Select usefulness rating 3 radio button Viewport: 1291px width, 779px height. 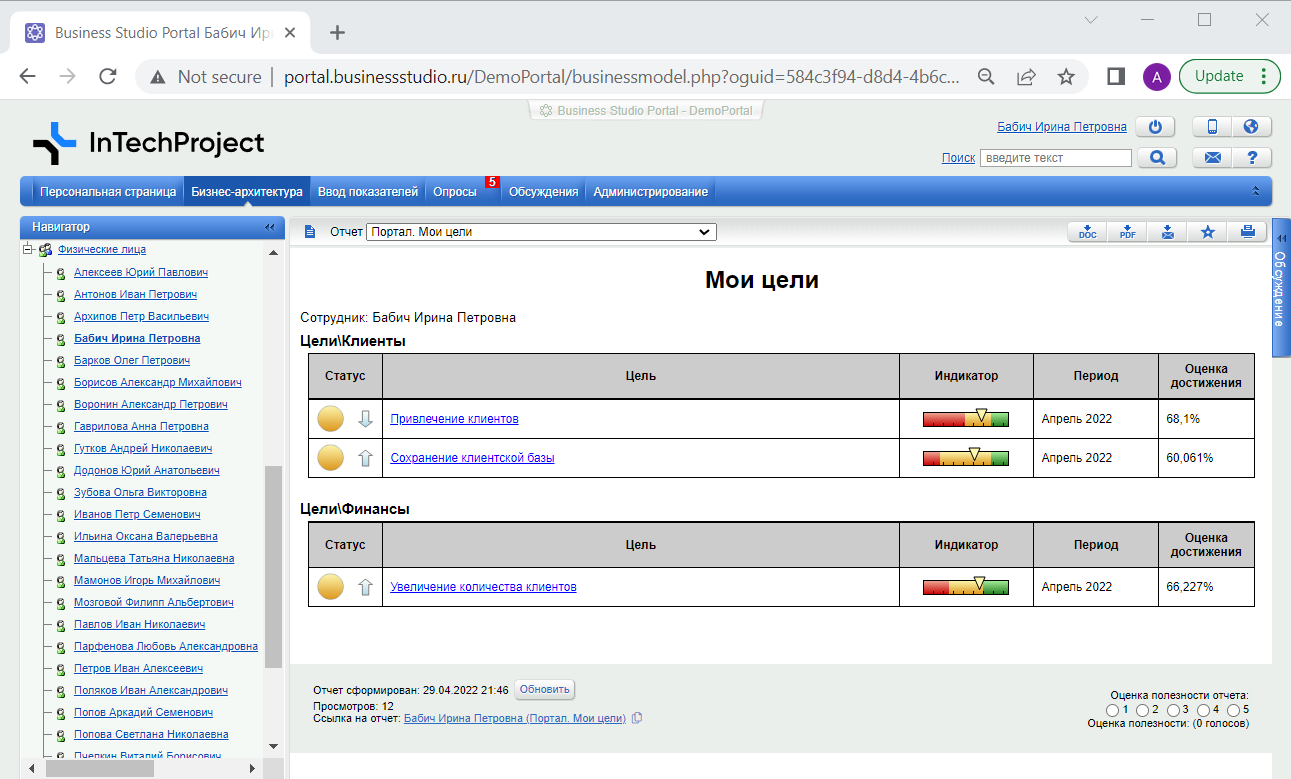[x=1173, y=710]
